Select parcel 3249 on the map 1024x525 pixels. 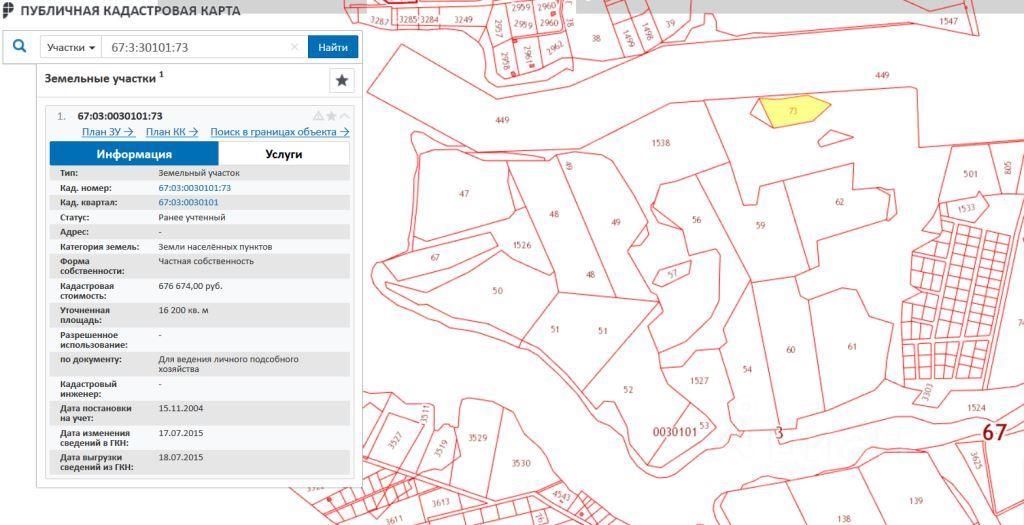463,20
